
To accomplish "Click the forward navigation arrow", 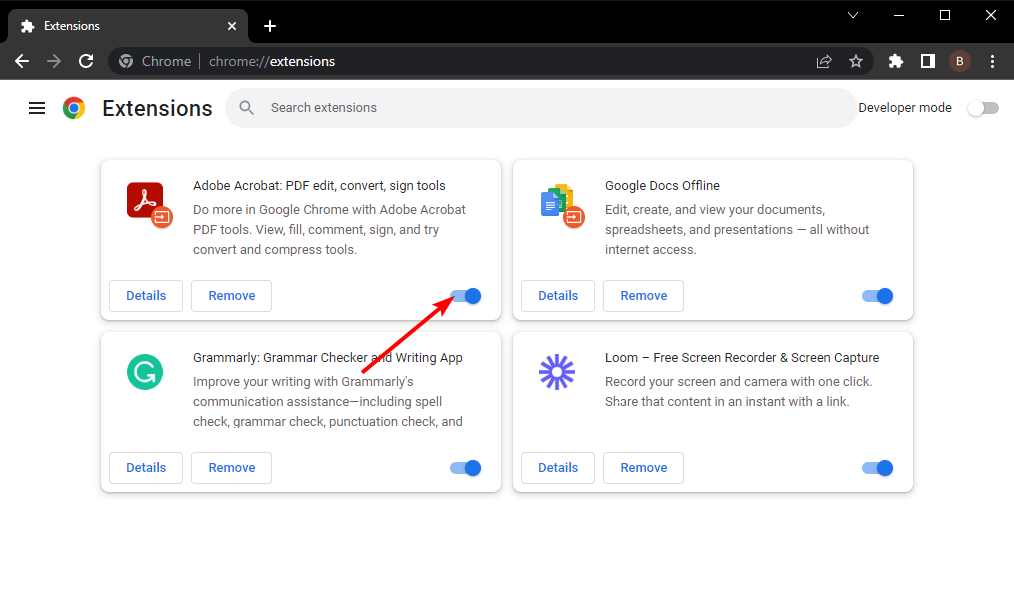I will coord(54,61).
